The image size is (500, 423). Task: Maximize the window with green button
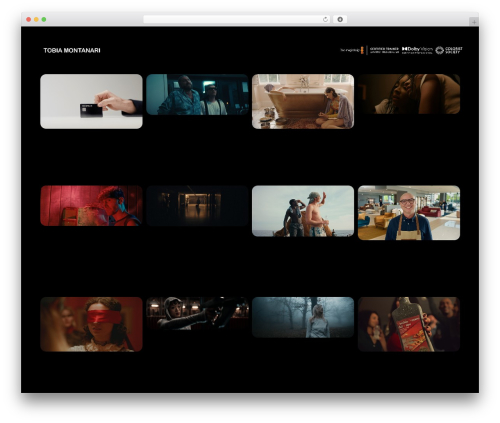pyautogui.click(x=44, y=19)
